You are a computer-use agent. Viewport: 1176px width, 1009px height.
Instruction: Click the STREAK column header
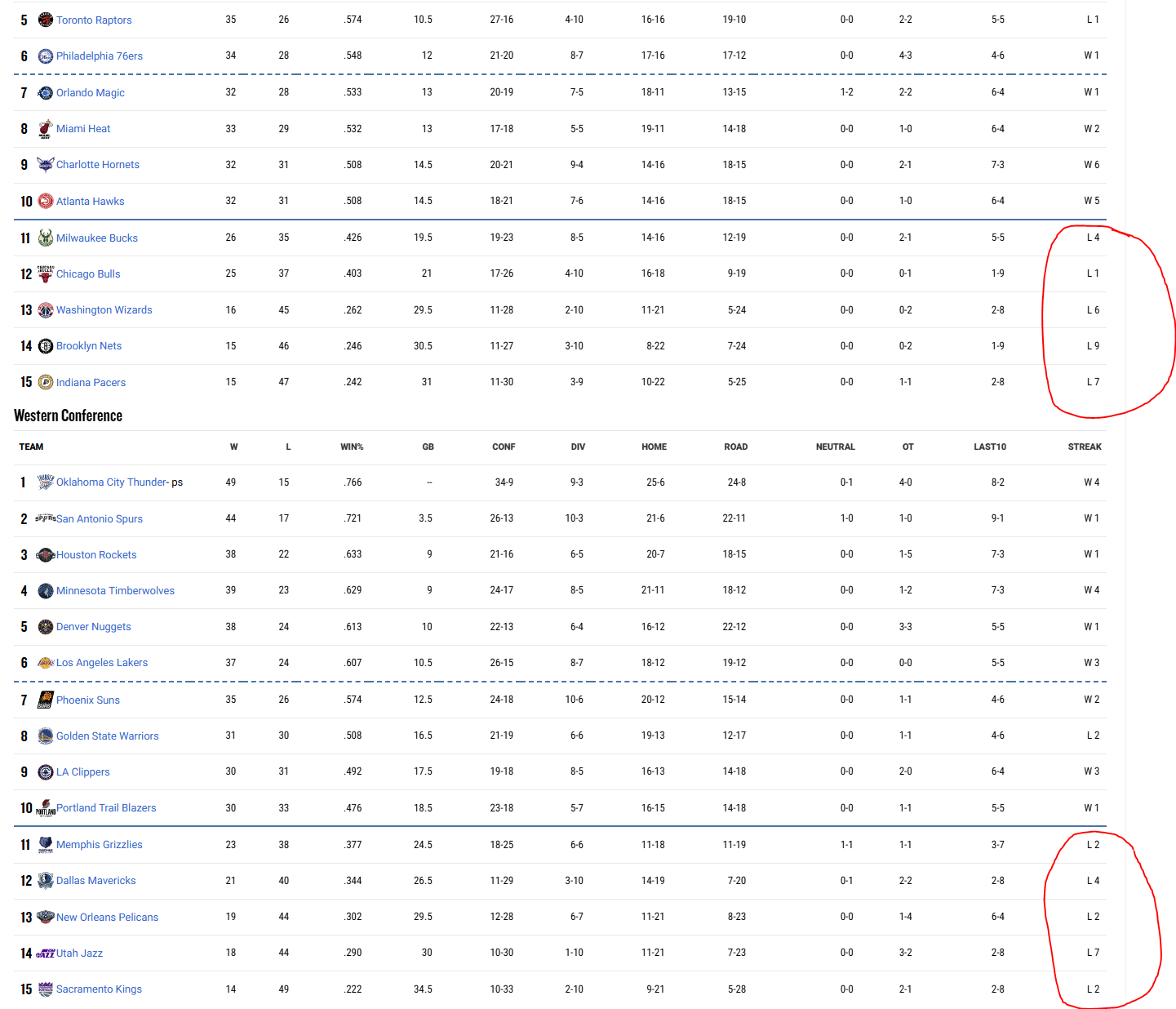click(x=1085, y=447)
